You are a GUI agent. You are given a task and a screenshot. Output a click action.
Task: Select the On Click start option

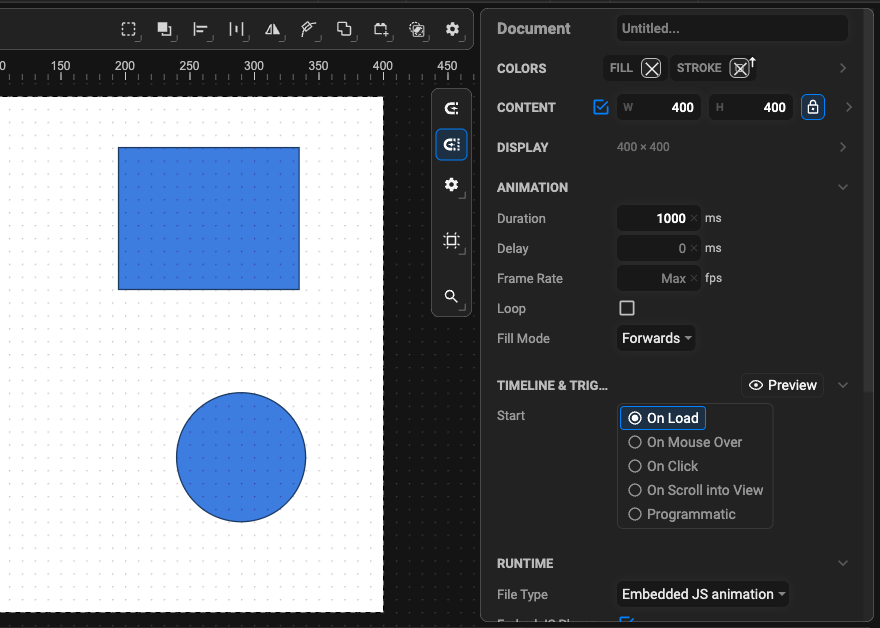[x=663, y=466]
